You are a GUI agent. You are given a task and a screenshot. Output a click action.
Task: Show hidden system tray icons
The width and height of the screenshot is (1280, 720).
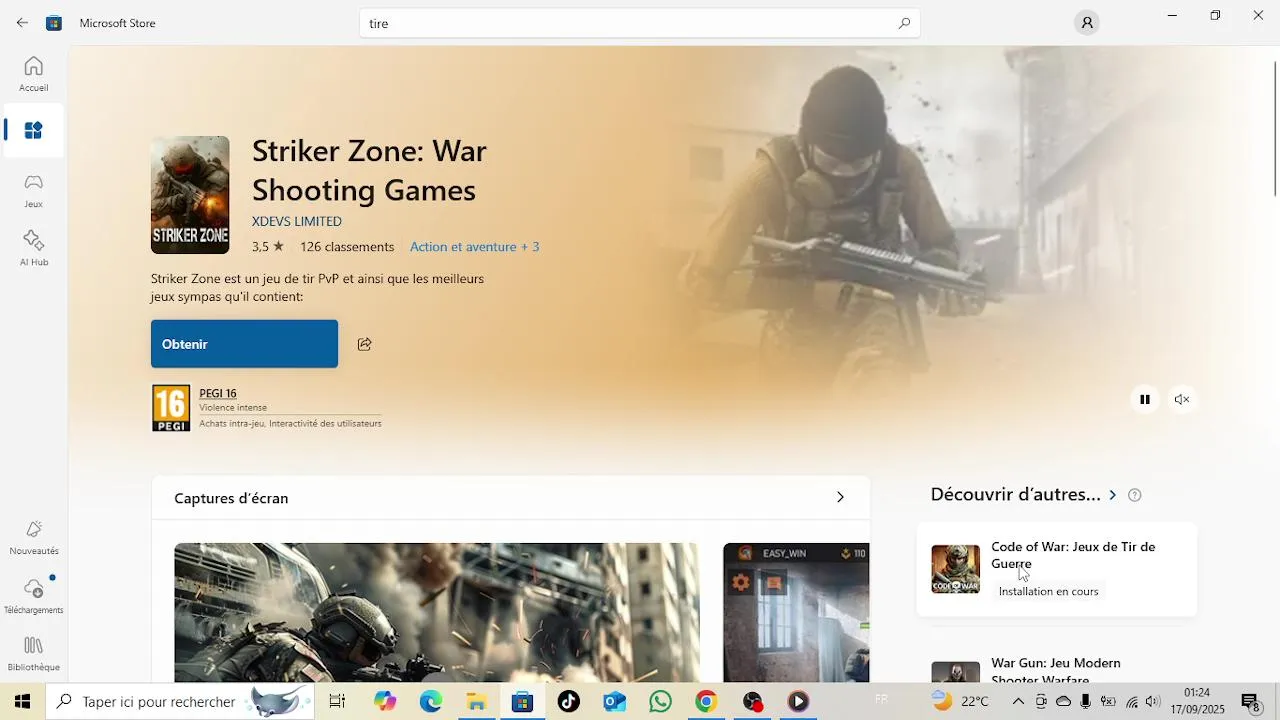[1019, 701]
